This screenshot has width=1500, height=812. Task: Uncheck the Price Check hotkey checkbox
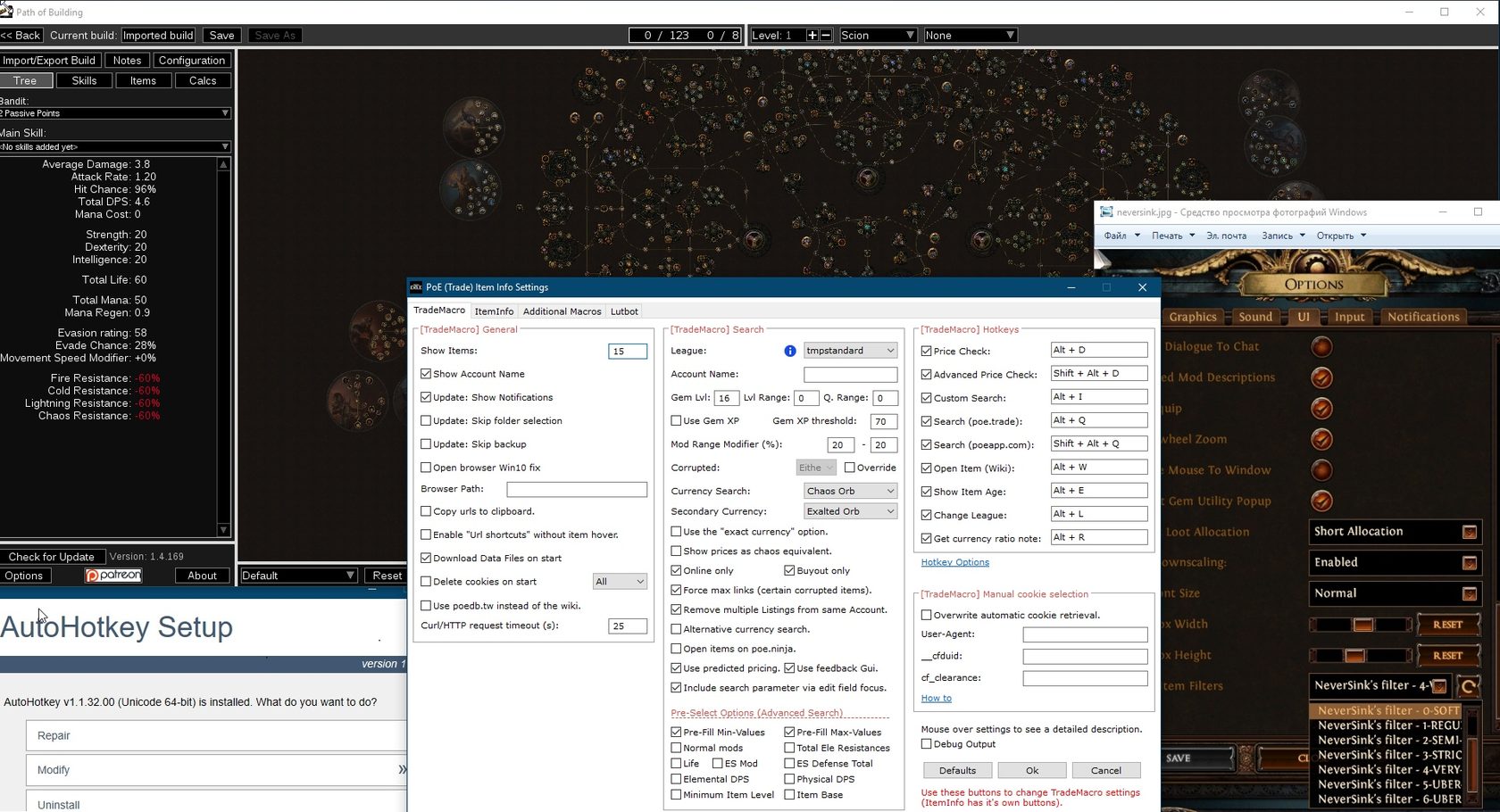pyautogui.click(x=926, y=352)
